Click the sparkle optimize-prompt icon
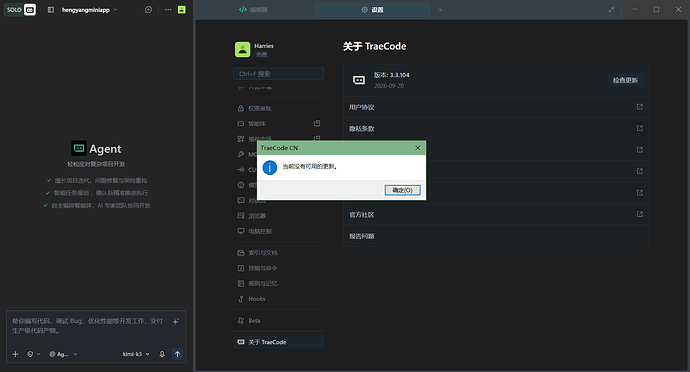The width and height of the screenshot is (690, 372). pyautogui.click(x=176, y=321)
